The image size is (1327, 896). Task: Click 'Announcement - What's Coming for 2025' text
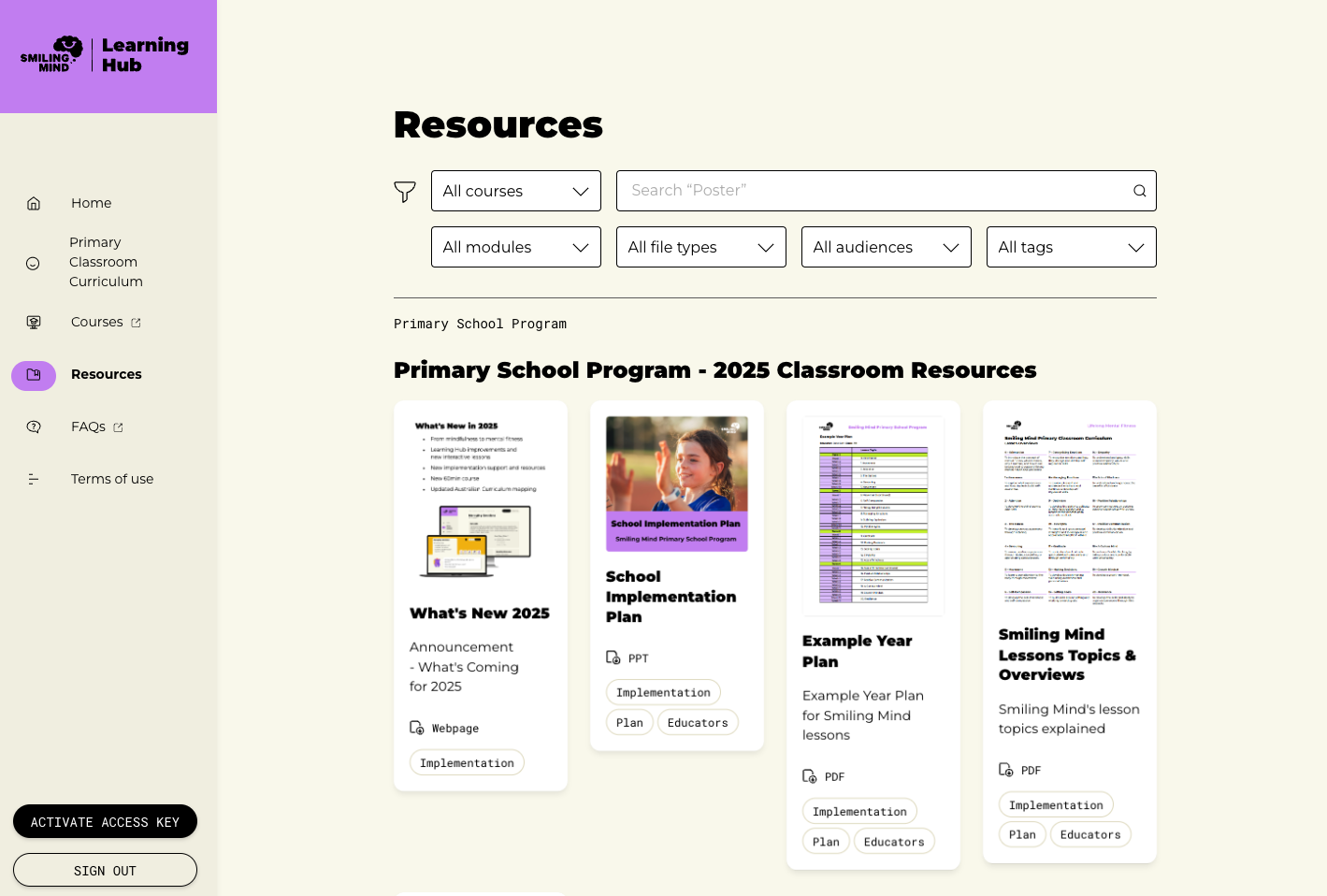click(x=464, y=667)
